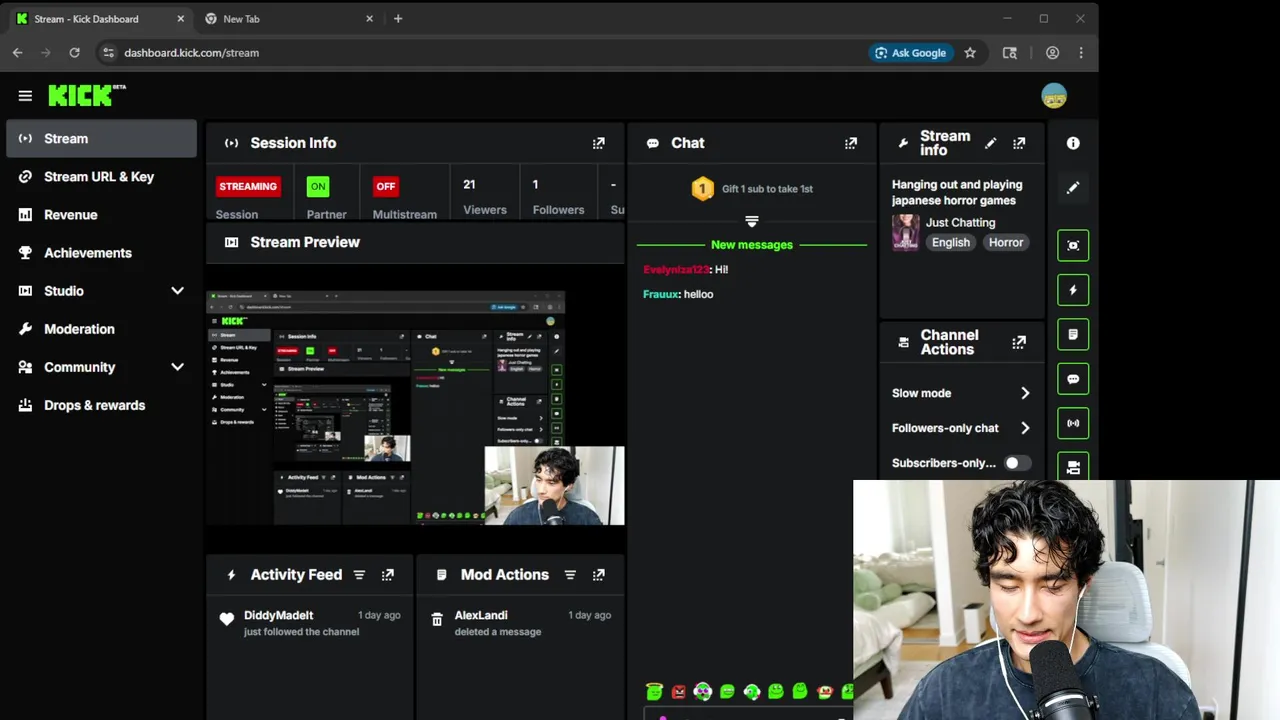Switch to the New Tab browser tab
This screenshot has width=1280, height=720.
pyautogui.click(x=288, y=19)
